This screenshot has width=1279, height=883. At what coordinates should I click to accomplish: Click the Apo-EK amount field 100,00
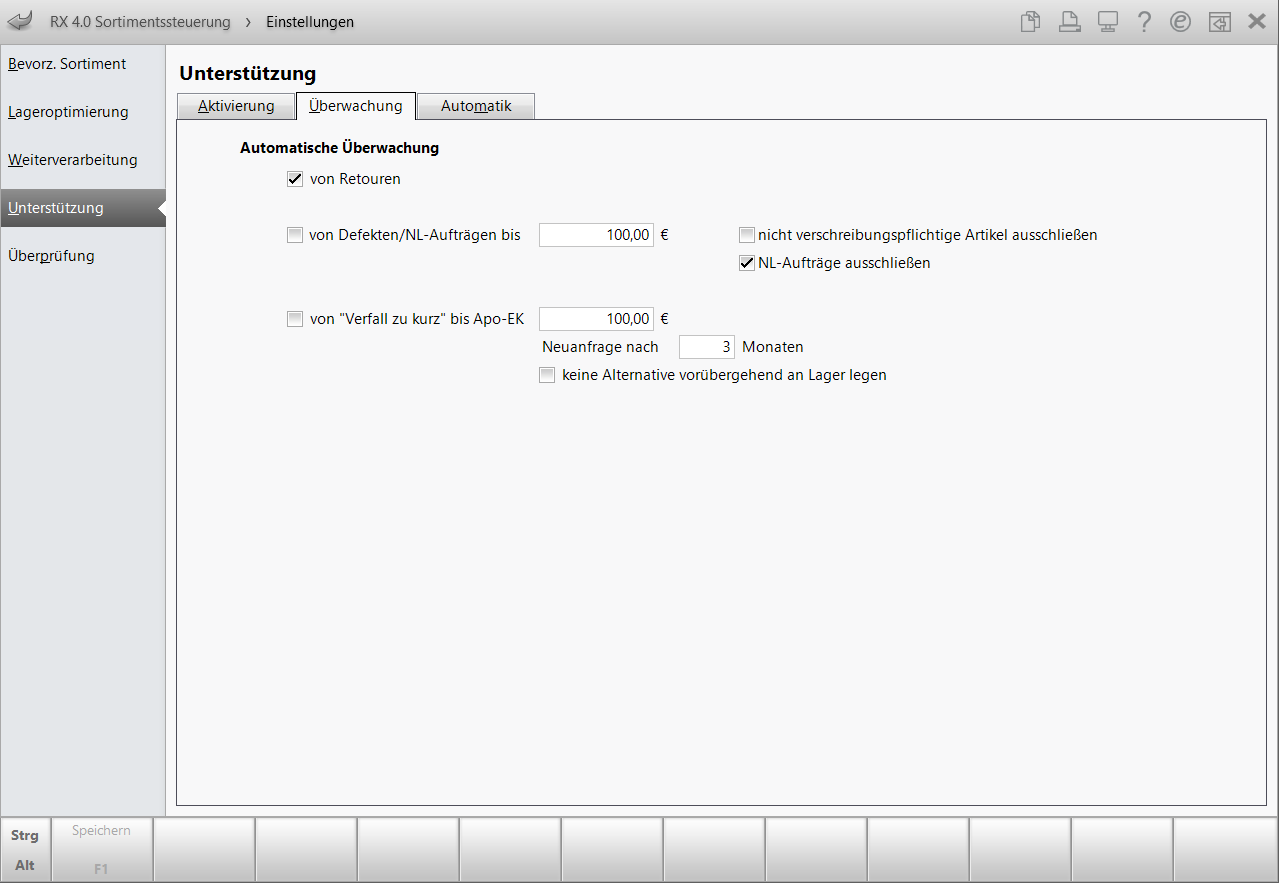[x=596, y=319]
